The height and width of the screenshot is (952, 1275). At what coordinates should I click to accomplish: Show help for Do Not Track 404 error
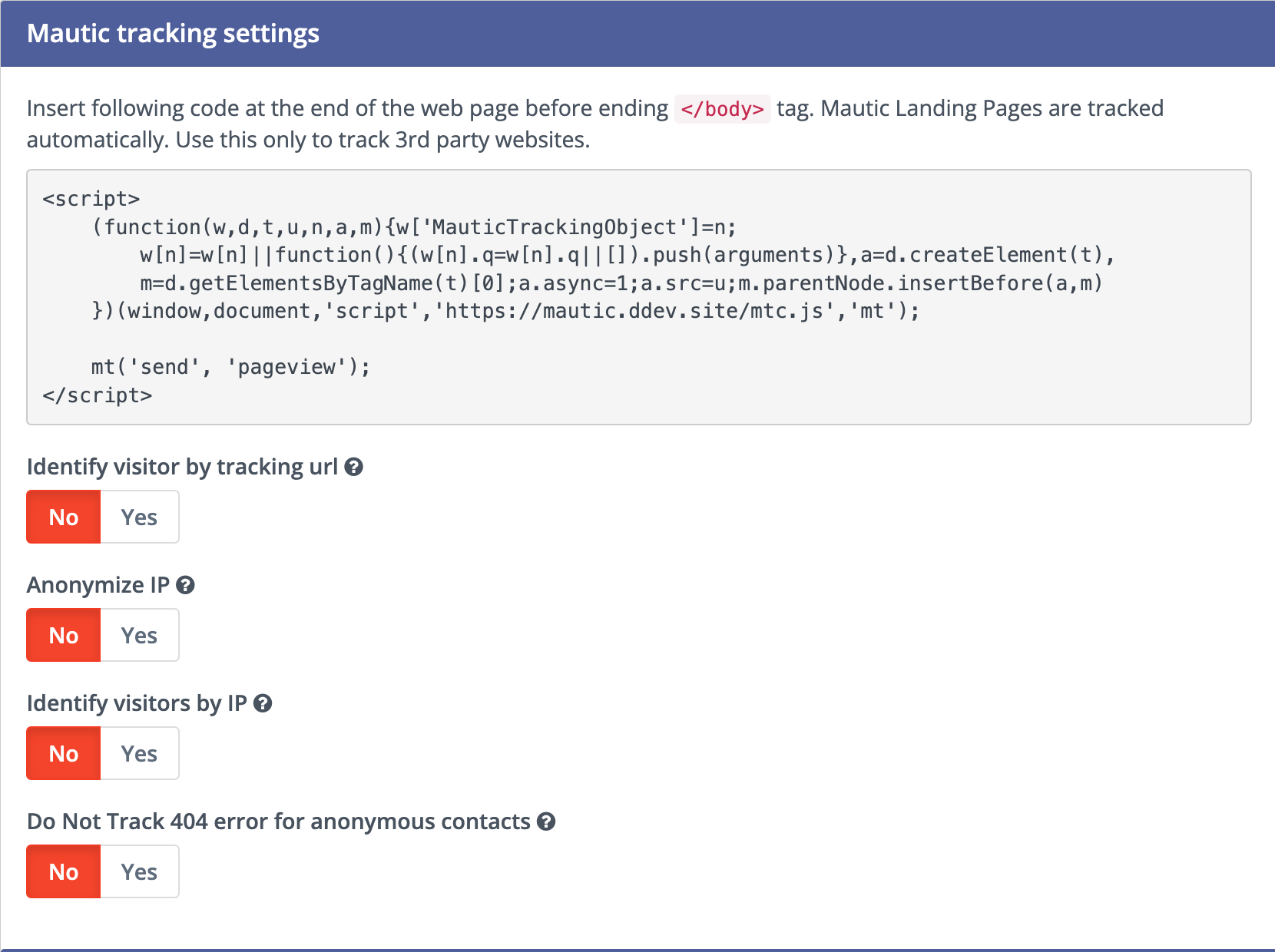click(546, 821)
